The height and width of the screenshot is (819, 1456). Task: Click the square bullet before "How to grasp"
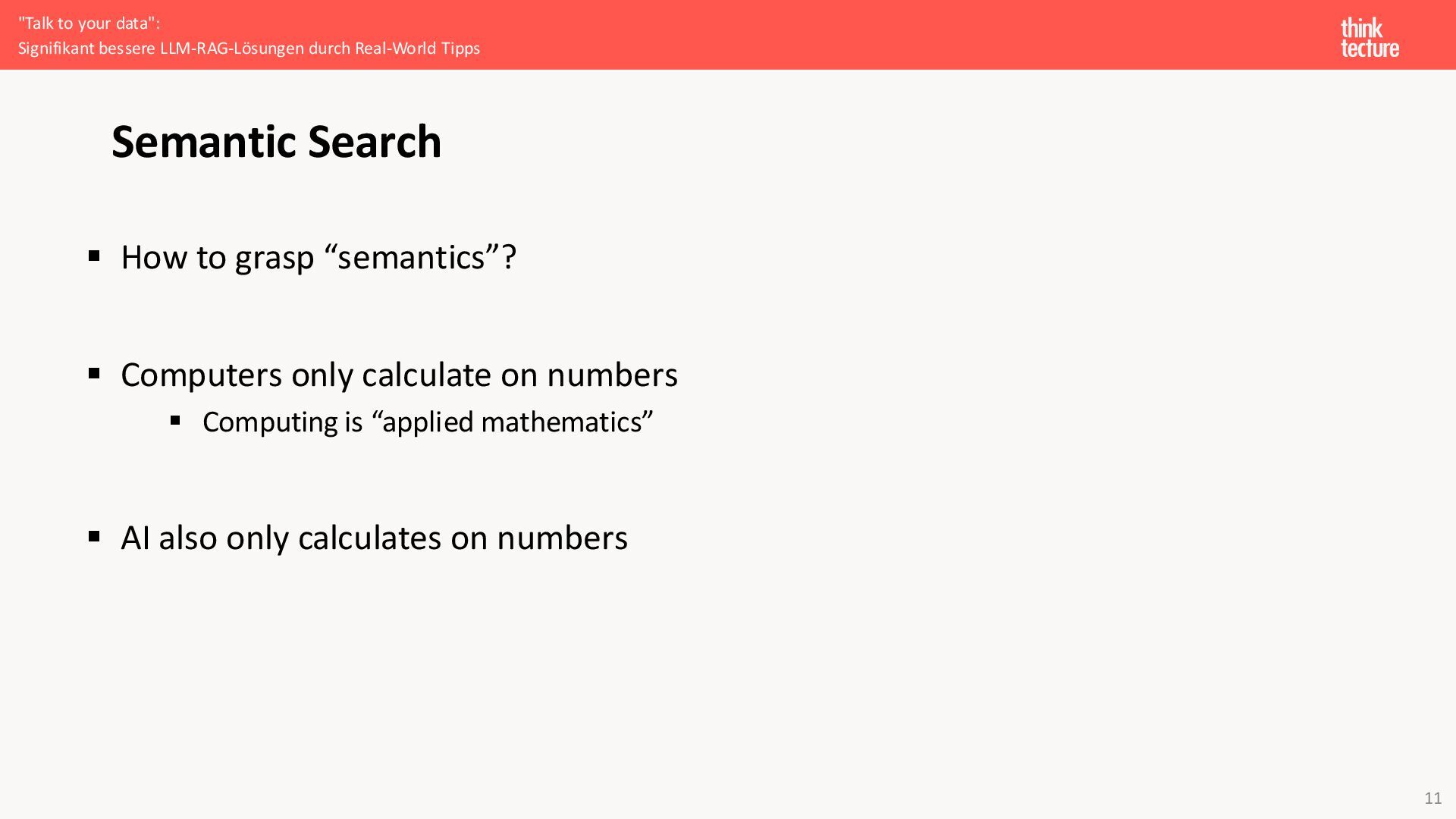(94, 256)
